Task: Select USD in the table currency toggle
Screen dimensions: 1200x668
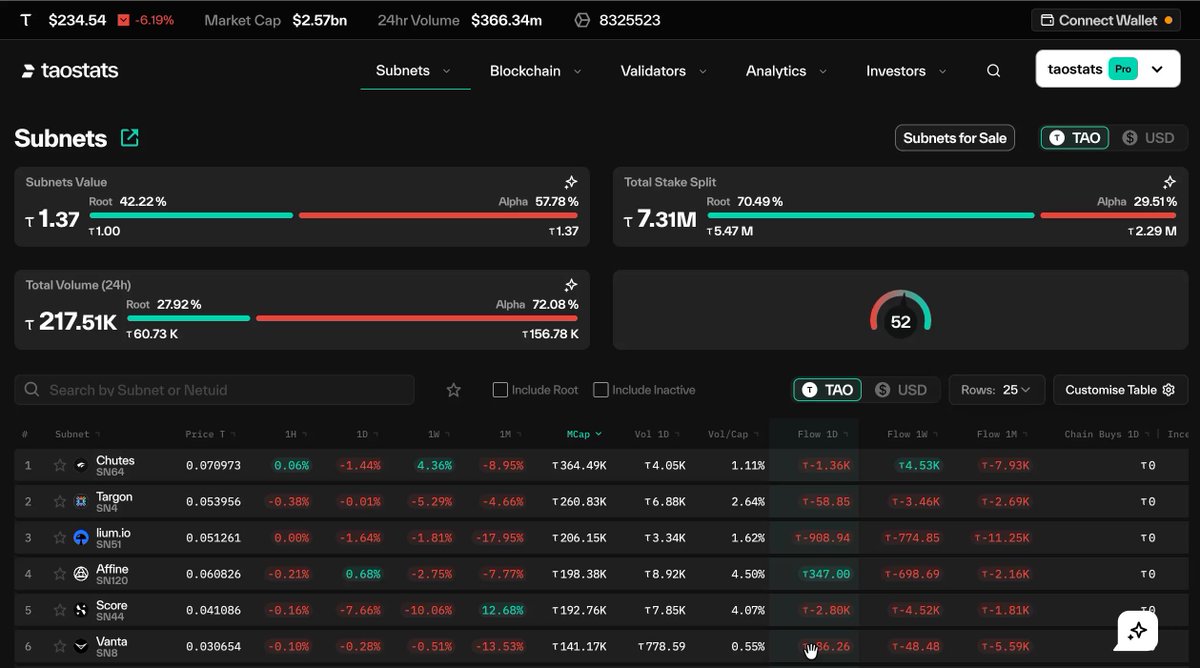Action: tap(900, 390)
